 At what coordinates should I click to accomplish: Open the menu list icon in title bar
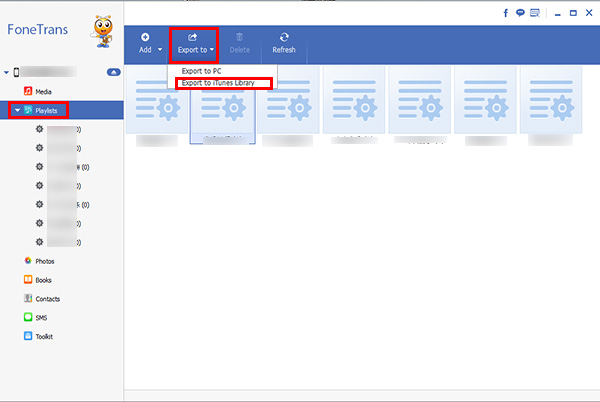pos(535,13)
